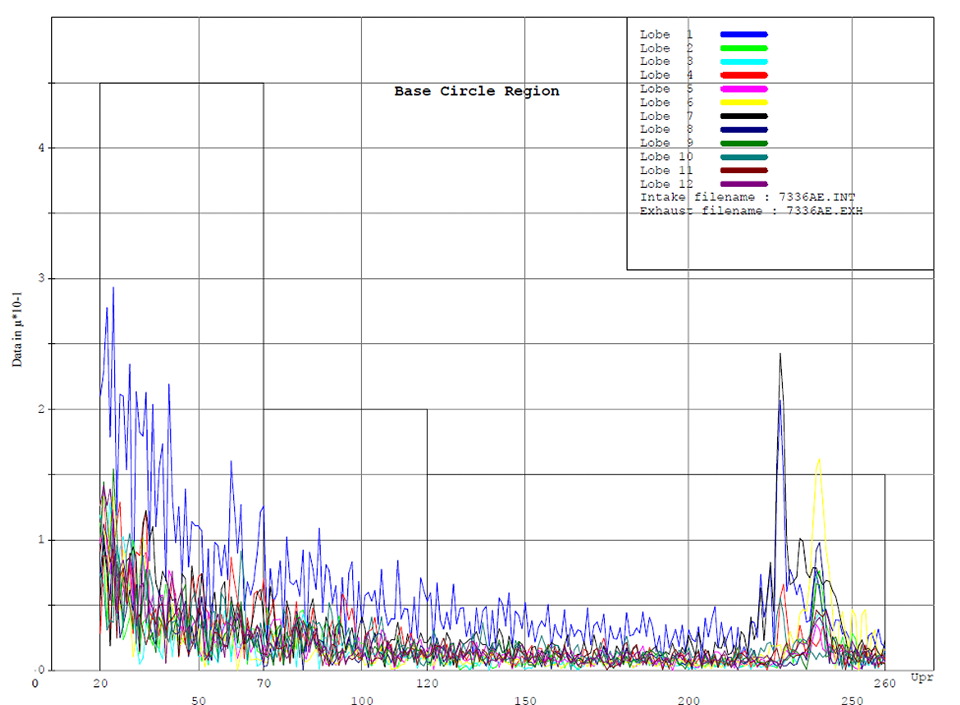Screen dimensions: 960x705
Task: Click the yellow Lobe 6 legend line
Action: pyautogui.click(x=742, y=102)
